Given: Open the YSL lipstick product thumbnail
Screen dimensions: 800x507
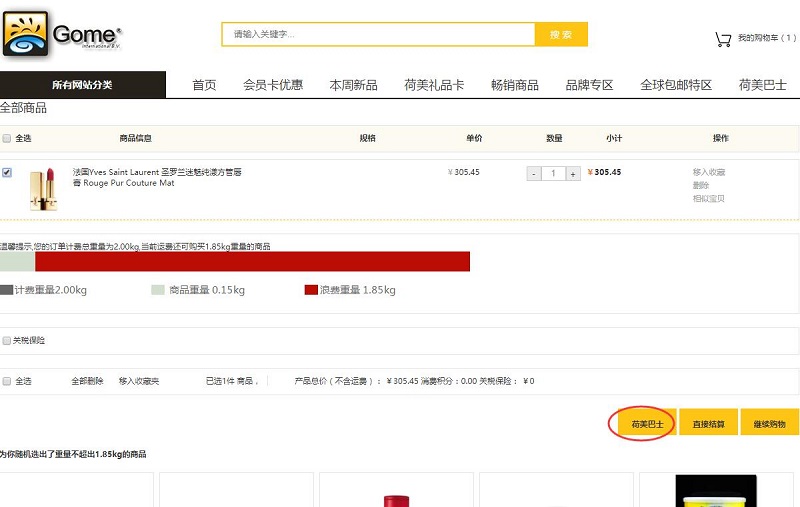Looking at the screenshot, I should tap(43, 189).
